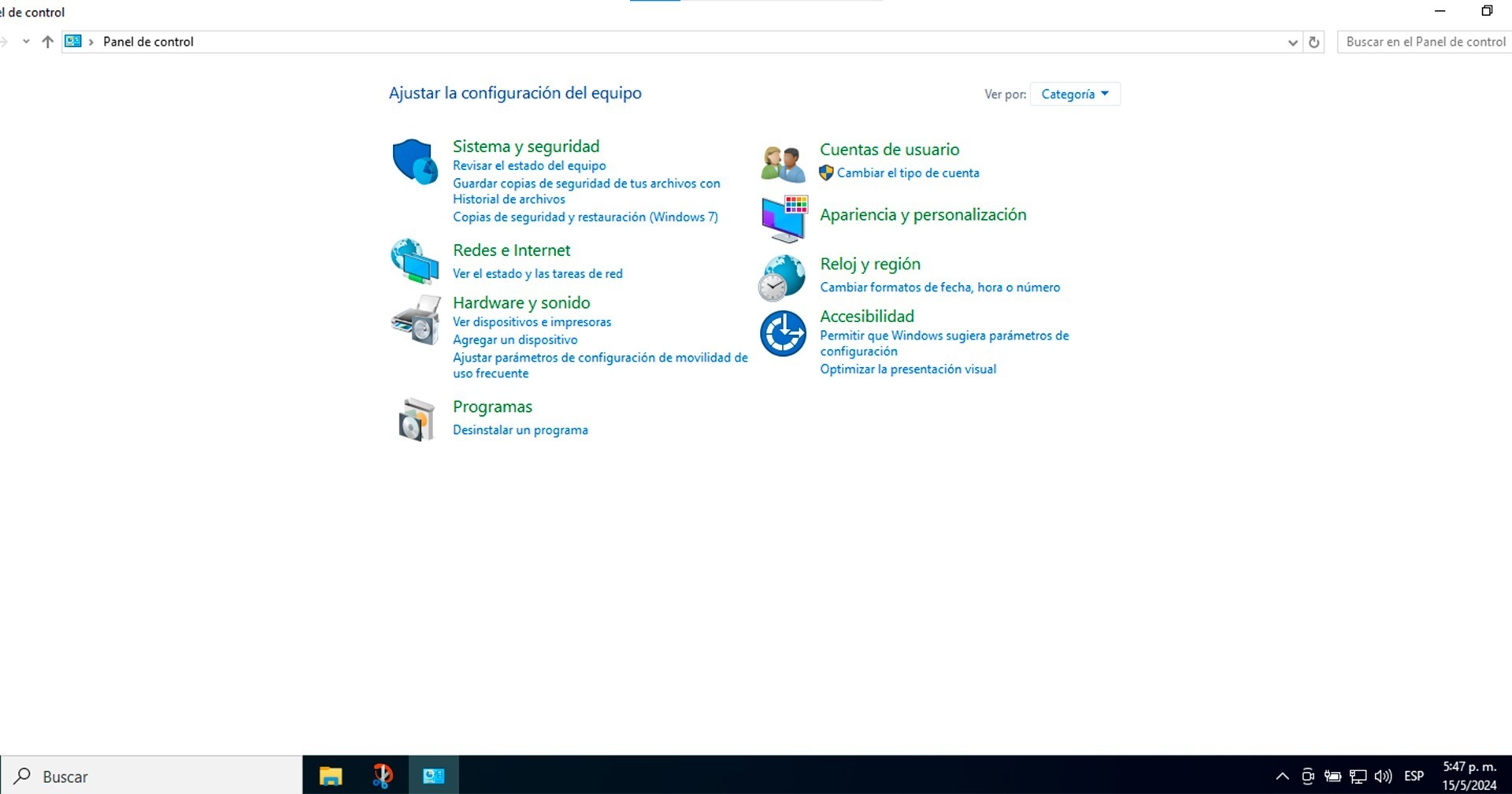Open the Reloj y región clock icon
The height and width of the screenshot is (794, 1512).
pyautogui.click(x=782, y=277)
